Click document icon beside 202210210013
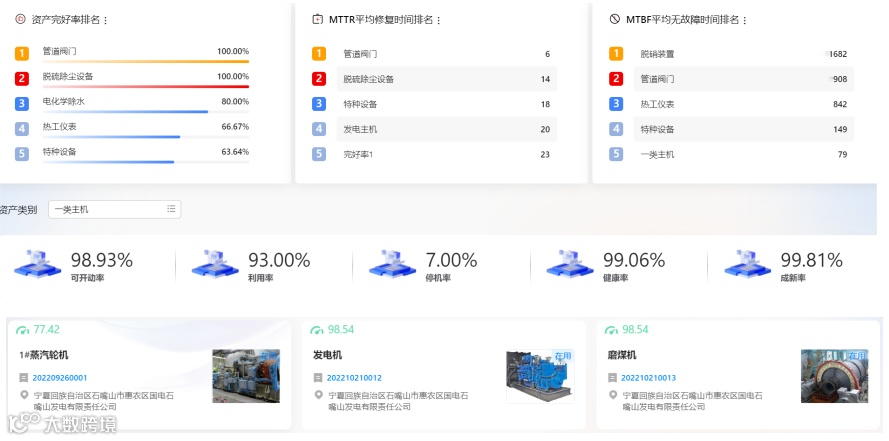This screenshot has width=889, height=441. pos(612,378)
